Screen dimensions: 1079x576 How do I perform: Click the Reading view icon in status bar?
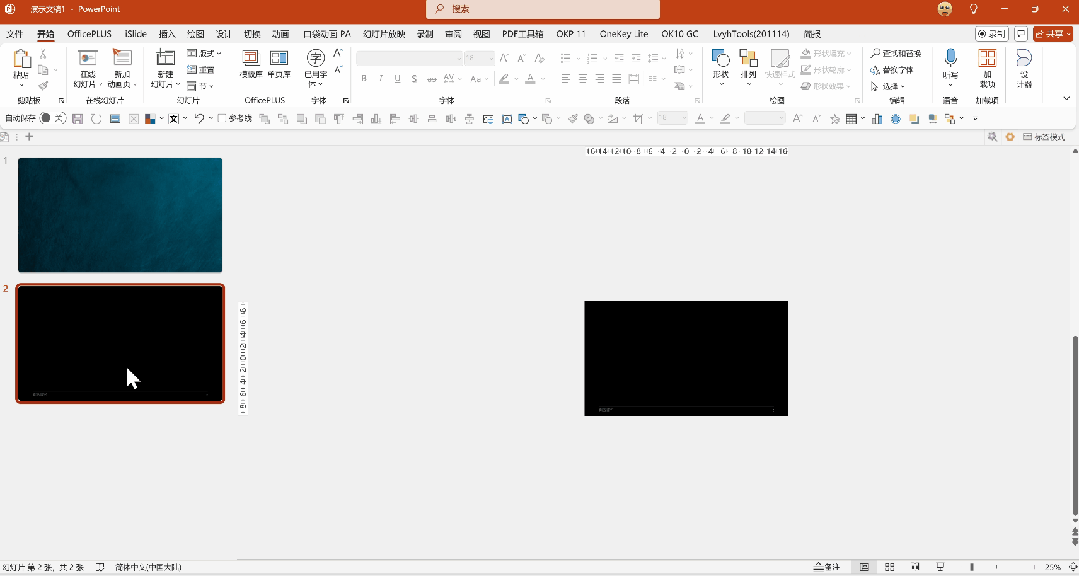coord(915,567)
